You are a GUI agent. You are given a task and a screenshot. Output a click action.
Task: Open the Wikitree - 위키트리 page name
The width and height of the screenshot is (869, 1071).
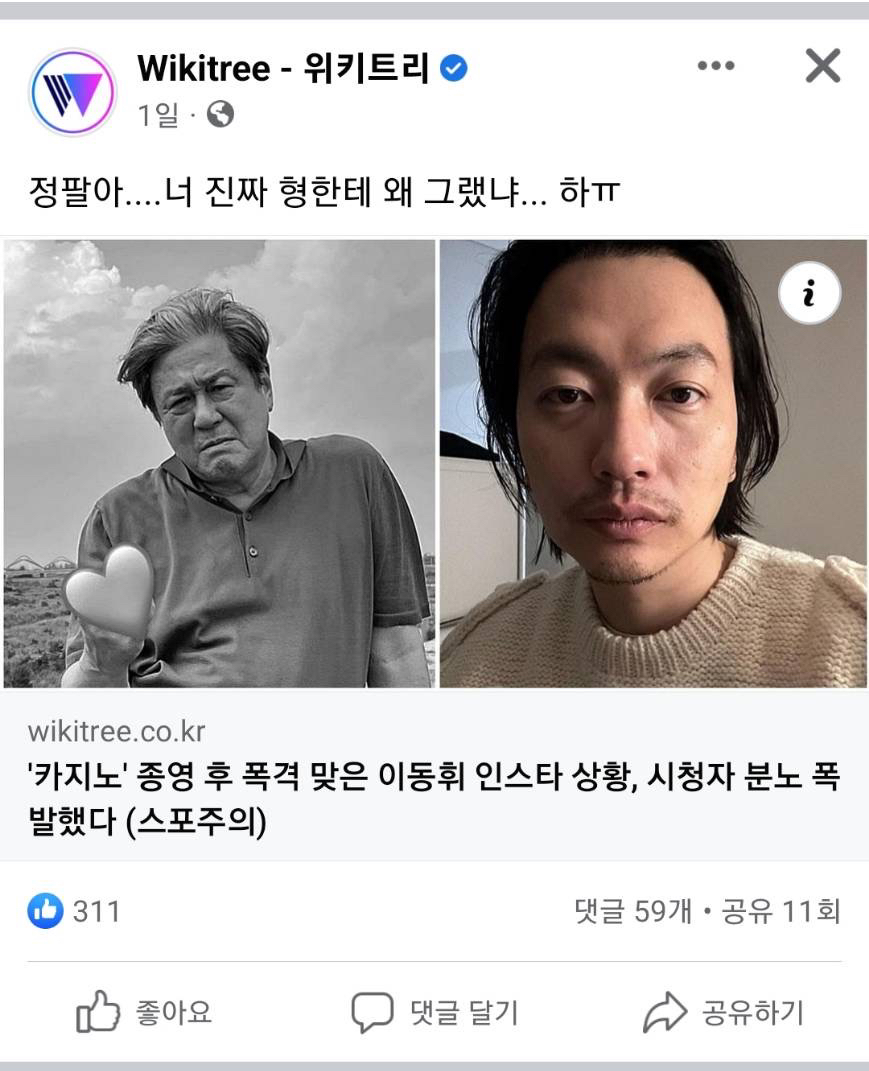[x=284, y=68]
